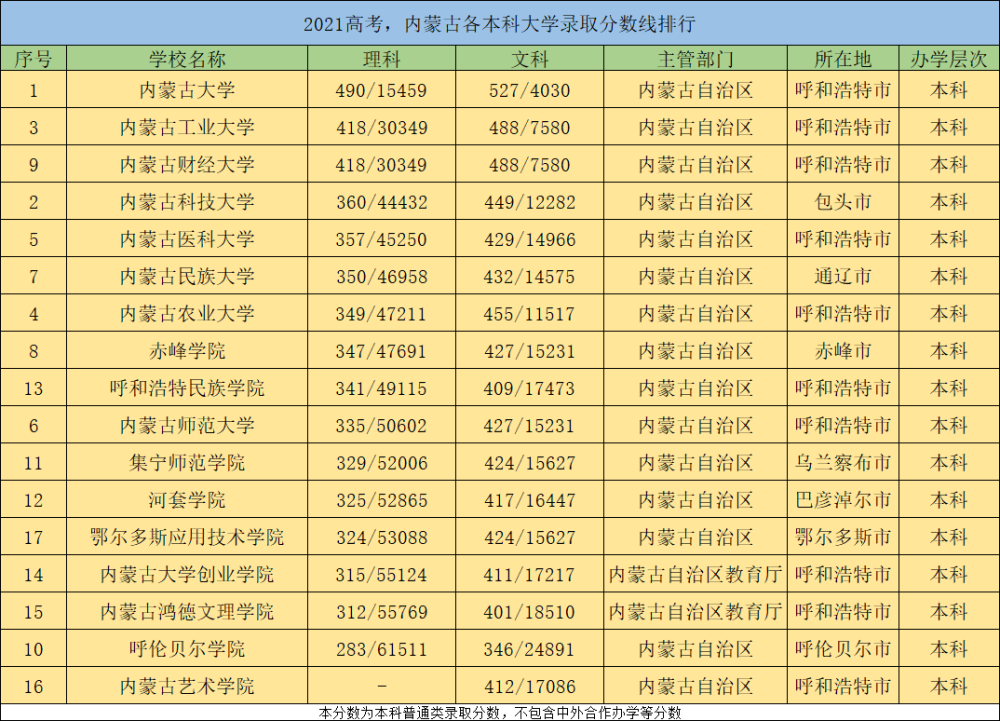Click the location cell '鄂尔多斯市'

(x=842, y=537)
